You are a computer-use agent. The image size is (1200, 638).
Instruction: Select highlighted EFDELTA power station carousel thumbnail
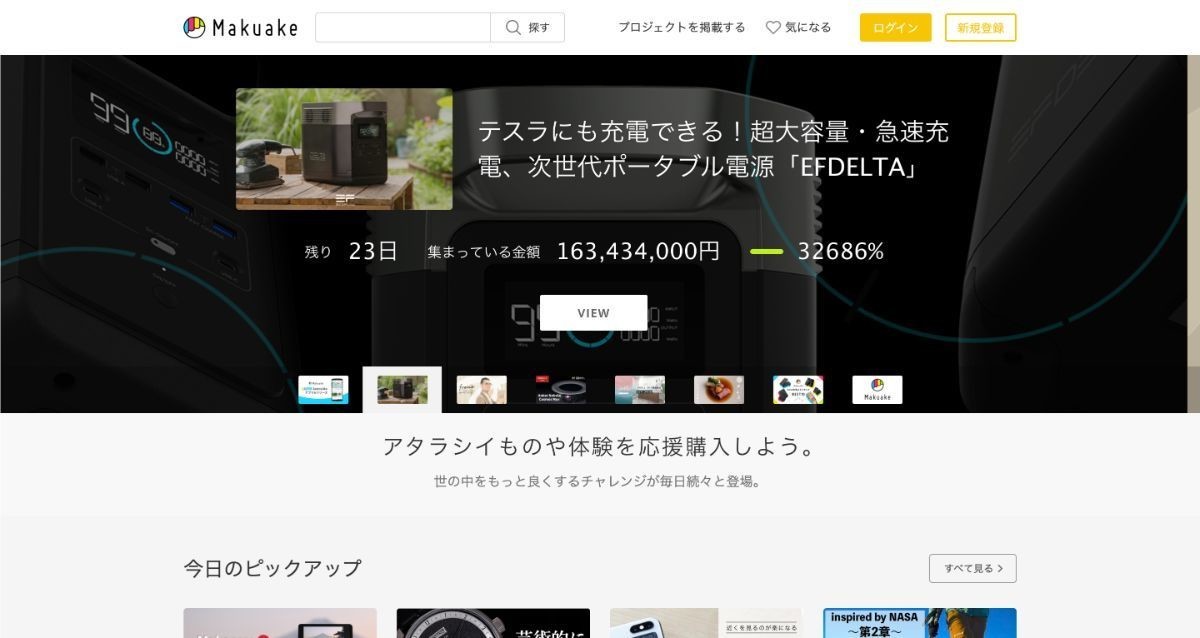(402, 390)
